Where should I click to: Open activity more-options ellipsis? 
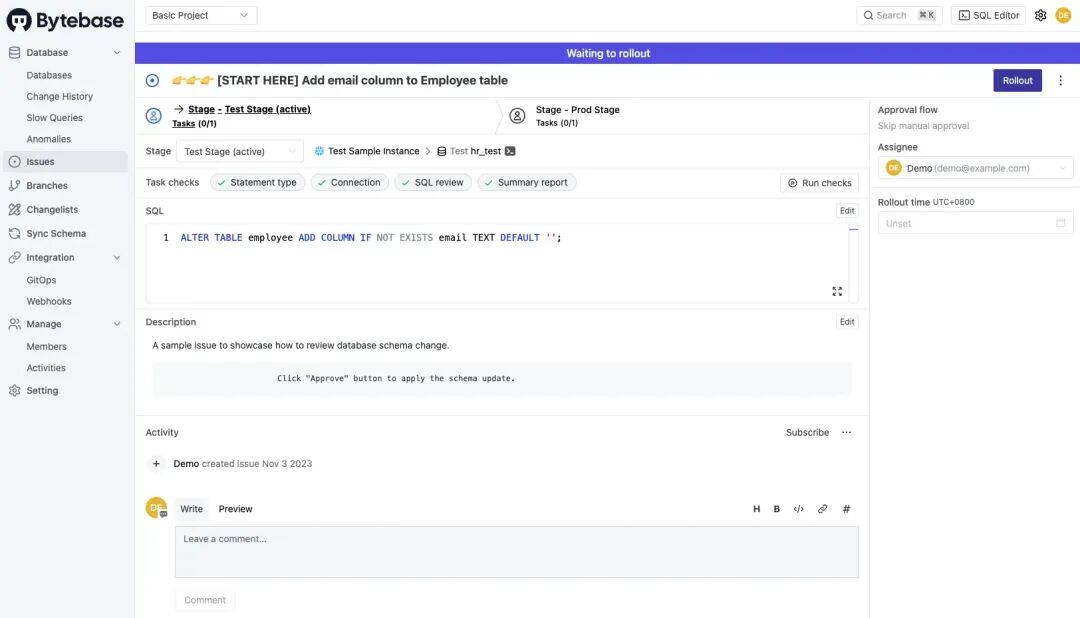pyautogui.click(x=847, y=433)
